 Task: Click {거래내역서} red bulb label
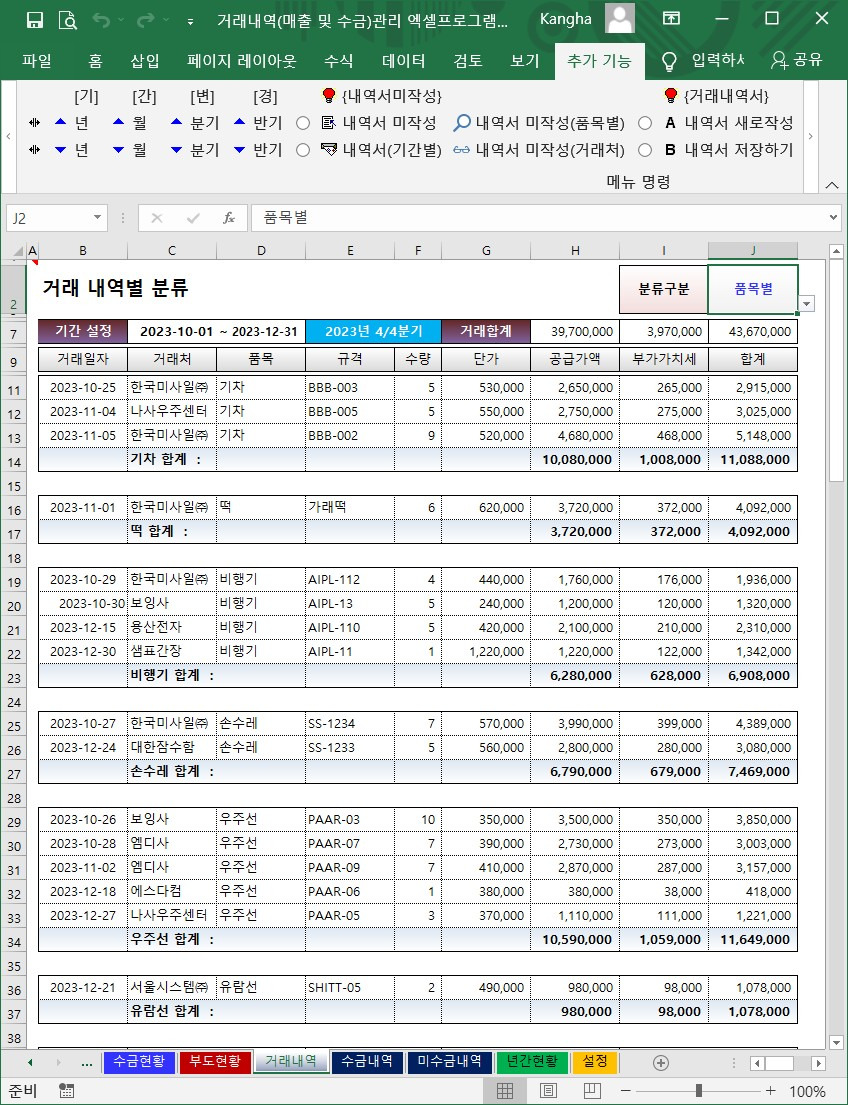pos(716,96)
